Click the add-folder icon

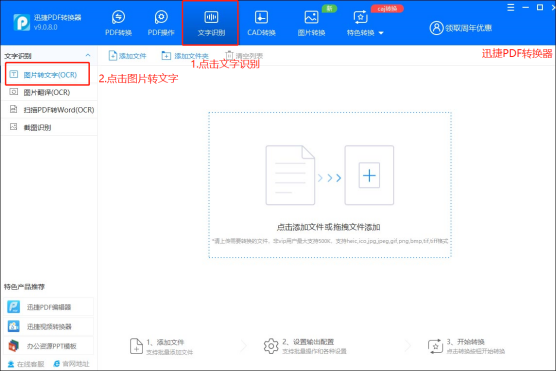tap(166, 55)
